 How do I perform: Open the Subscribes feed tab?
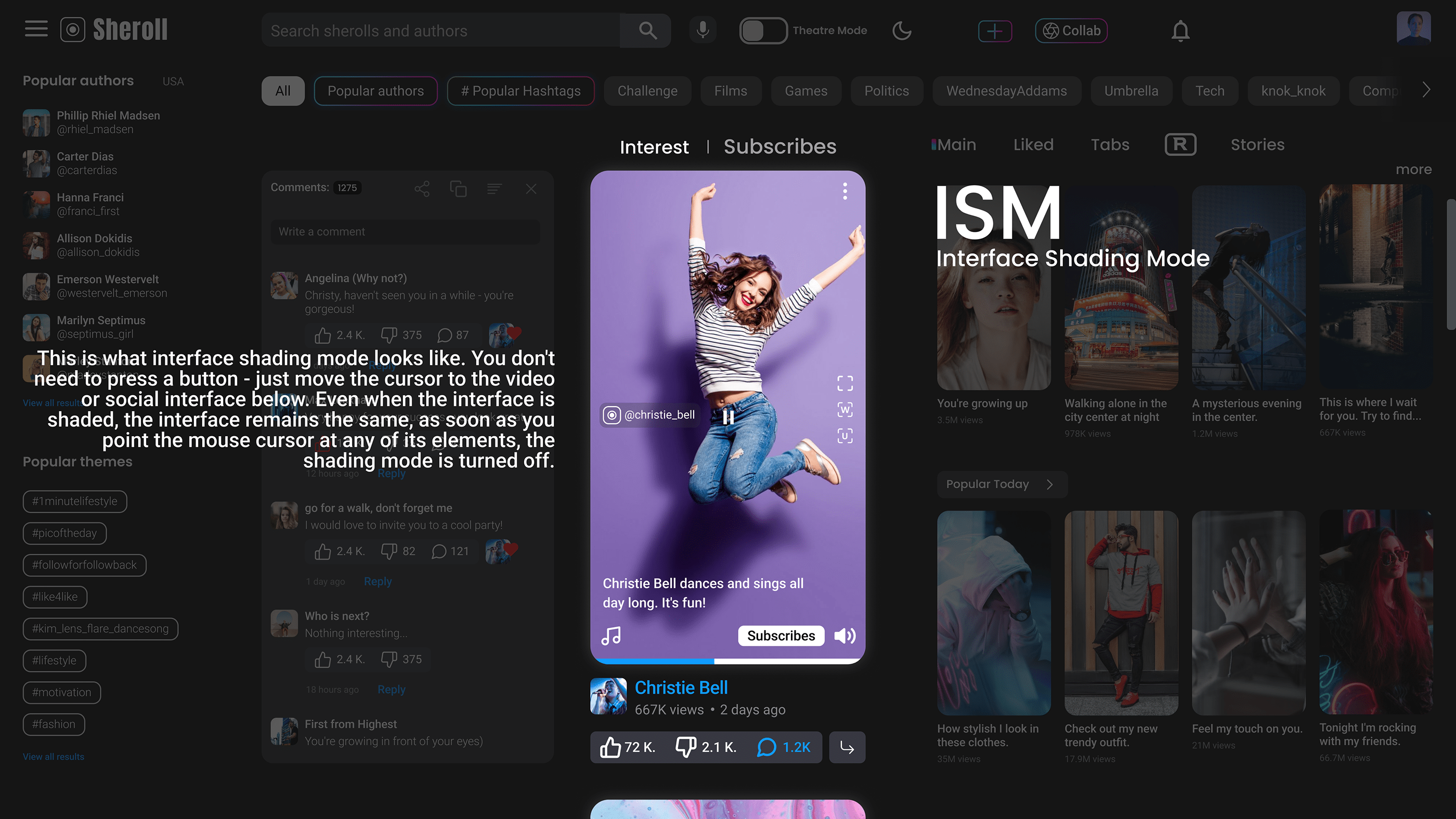click(779, 147)
